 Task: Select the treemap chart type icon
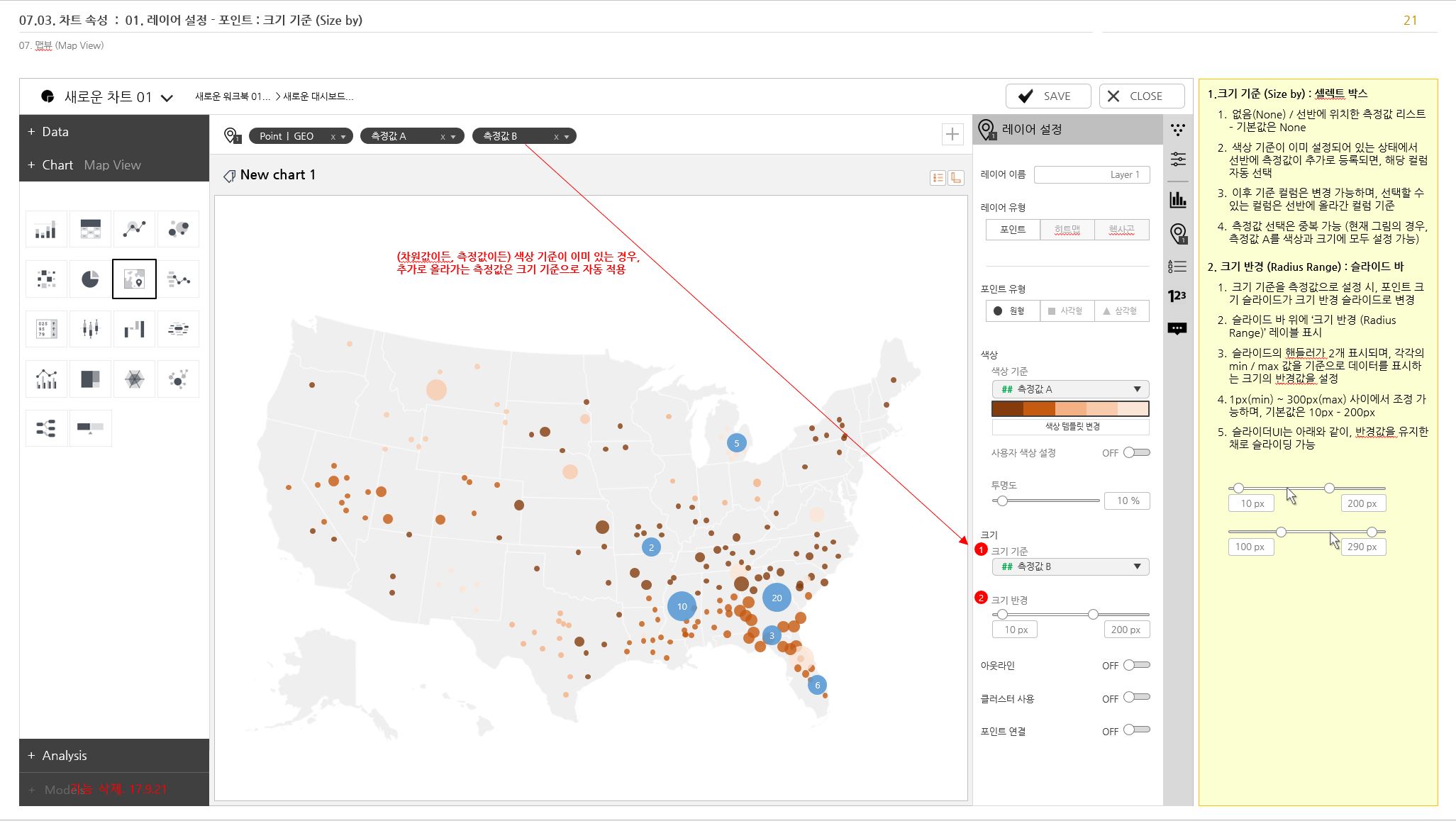90,379
